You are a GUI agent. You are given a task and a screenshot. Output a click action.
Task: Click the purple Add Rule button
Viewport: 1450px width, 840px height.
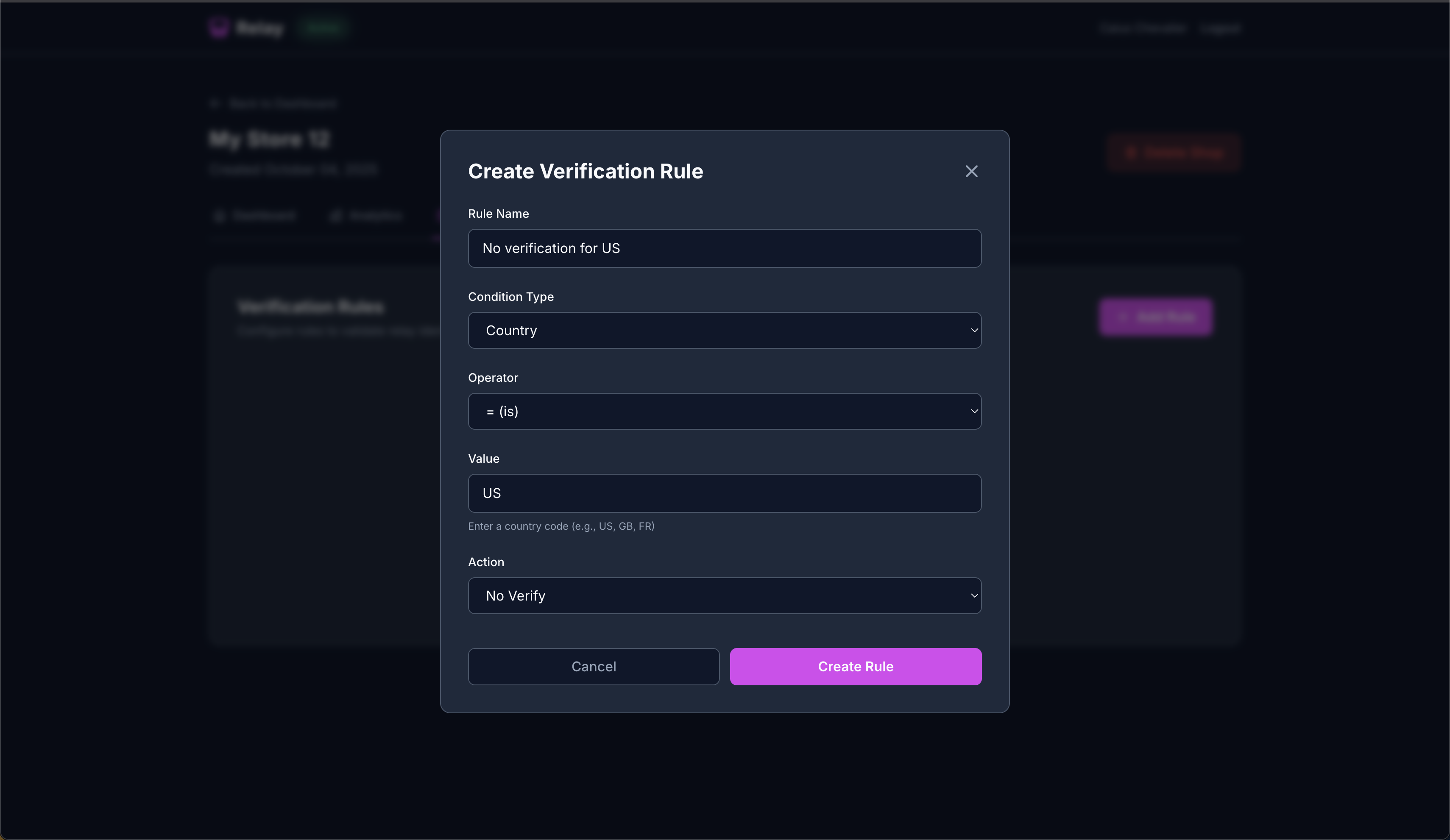[x=1156, y=317]
